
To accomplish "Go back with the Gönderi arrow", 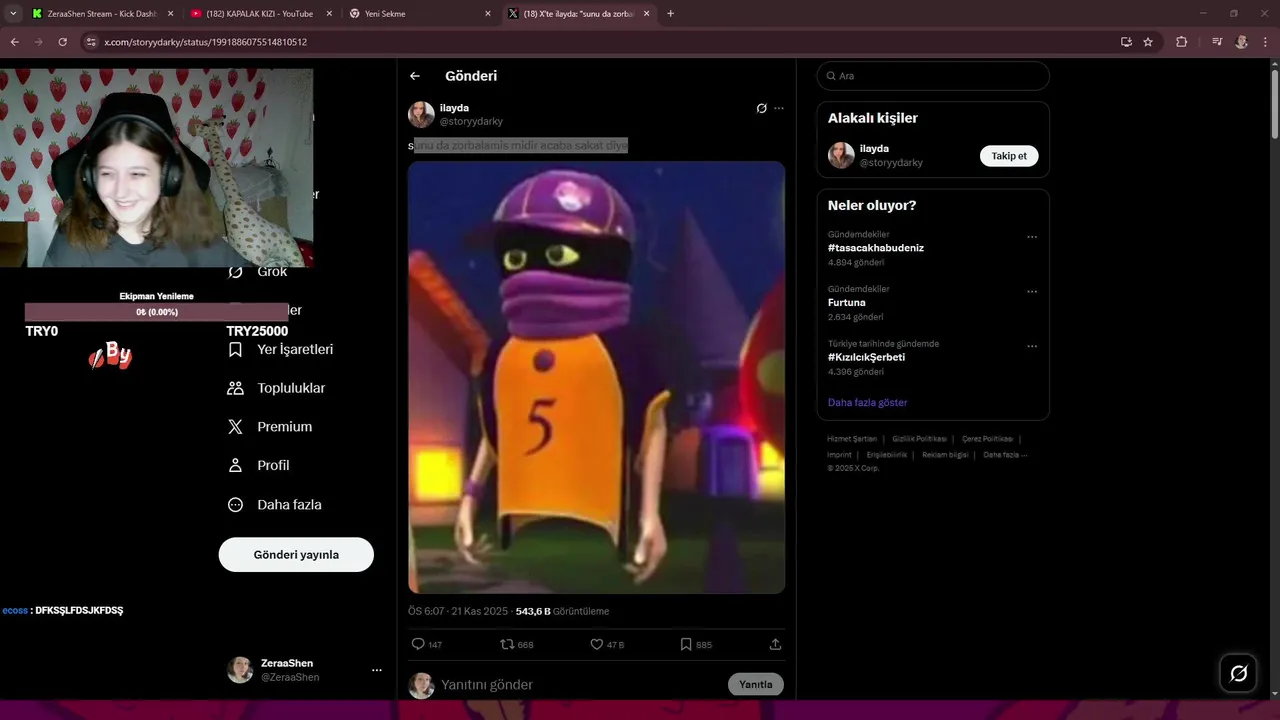I will coord(415,76).
